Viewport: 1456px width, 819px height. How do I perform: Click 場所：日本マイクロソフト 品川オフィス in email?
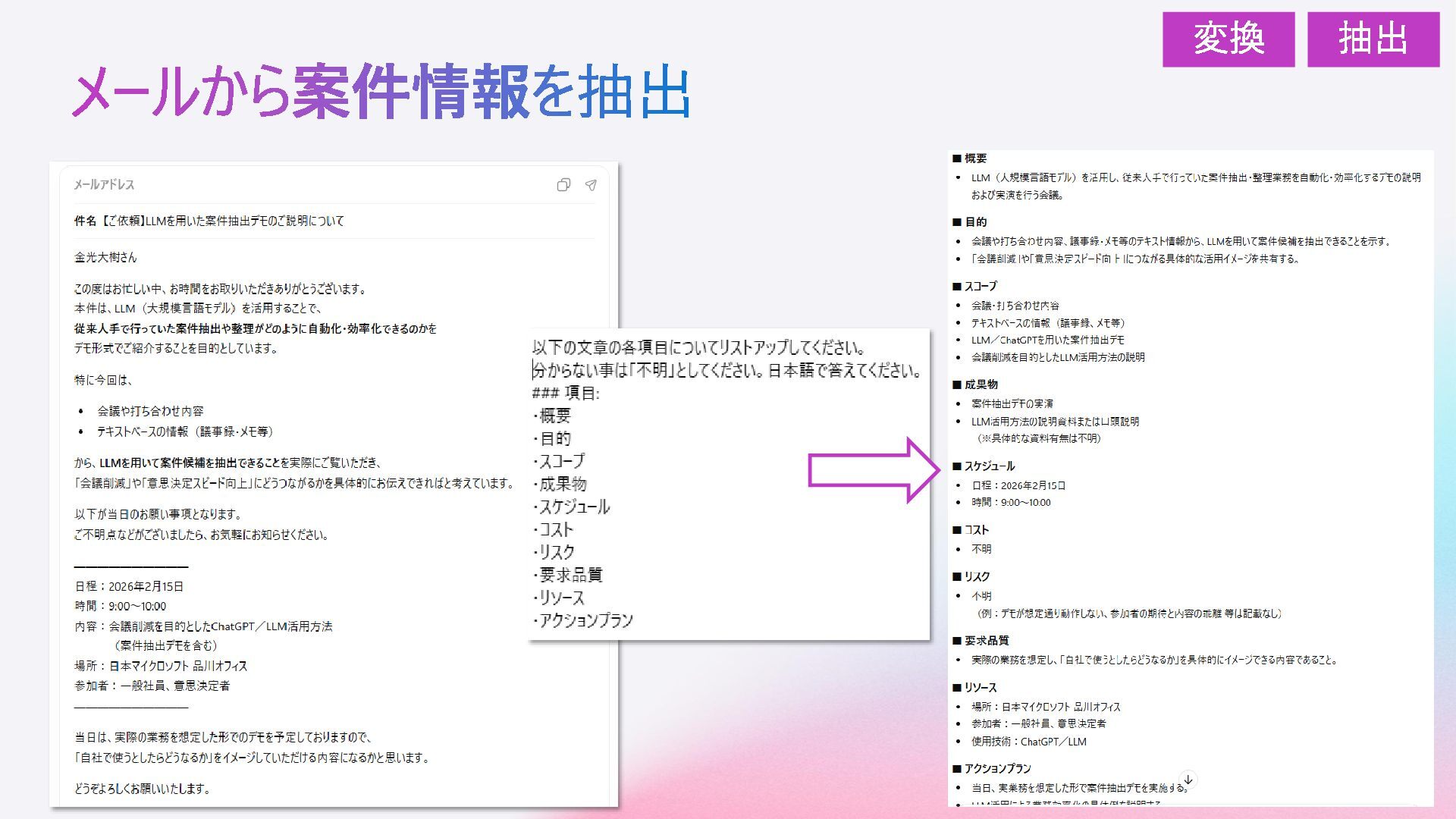[161, 666]
